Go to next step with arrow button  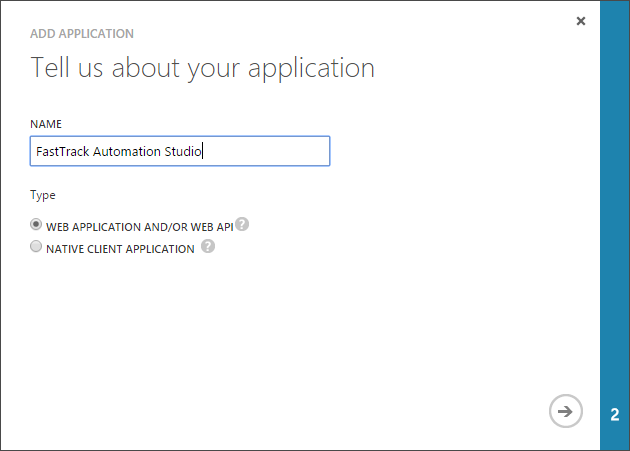(x=566, y=411)
